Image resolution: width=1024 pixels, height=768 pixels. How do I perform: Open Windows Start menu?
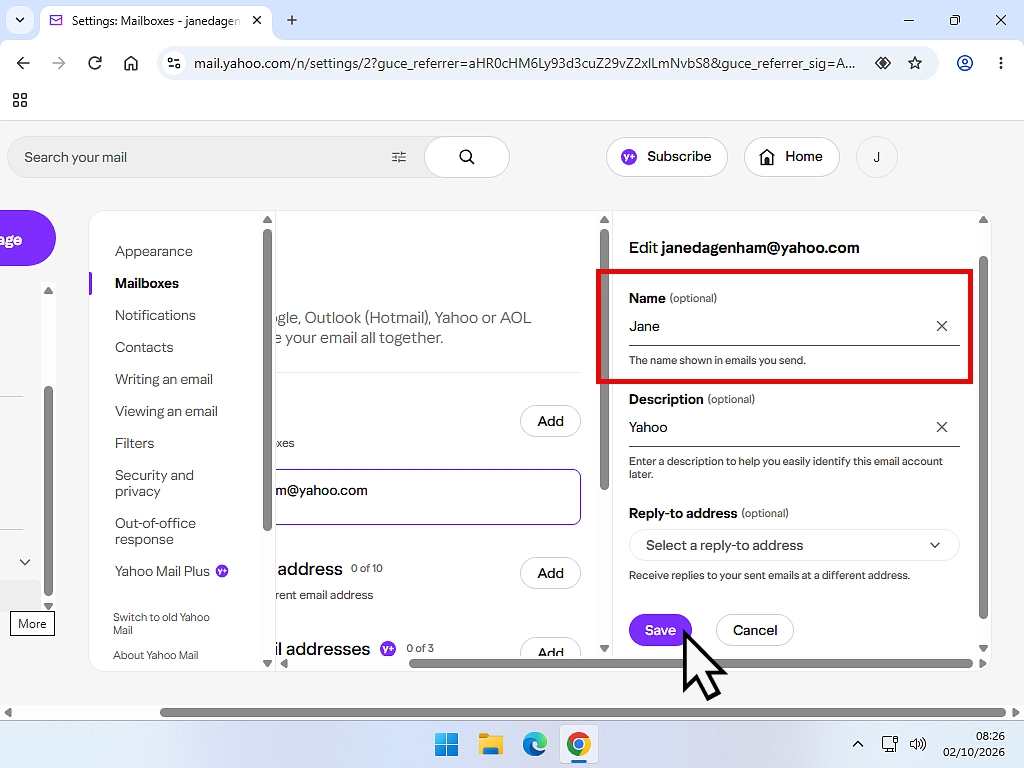(x=447, y=744)
